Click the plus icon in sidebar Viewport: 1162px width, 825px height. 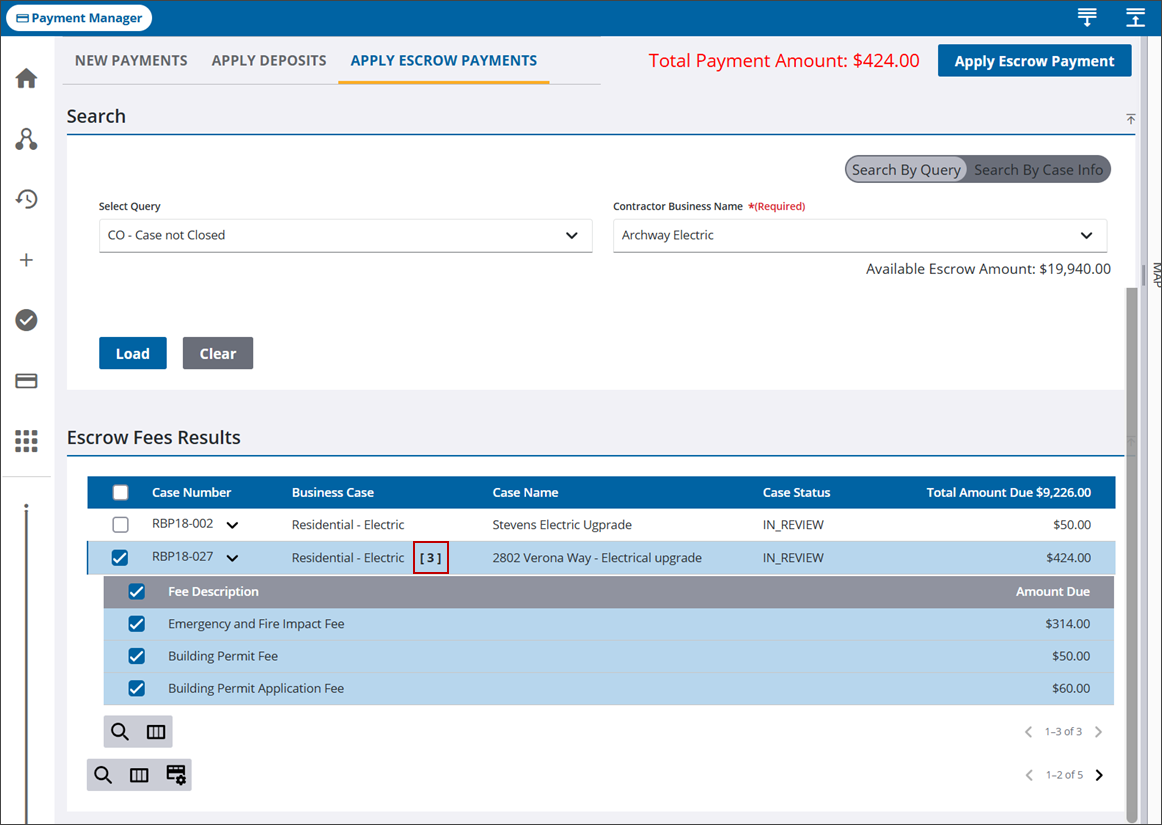click(26, 260)
